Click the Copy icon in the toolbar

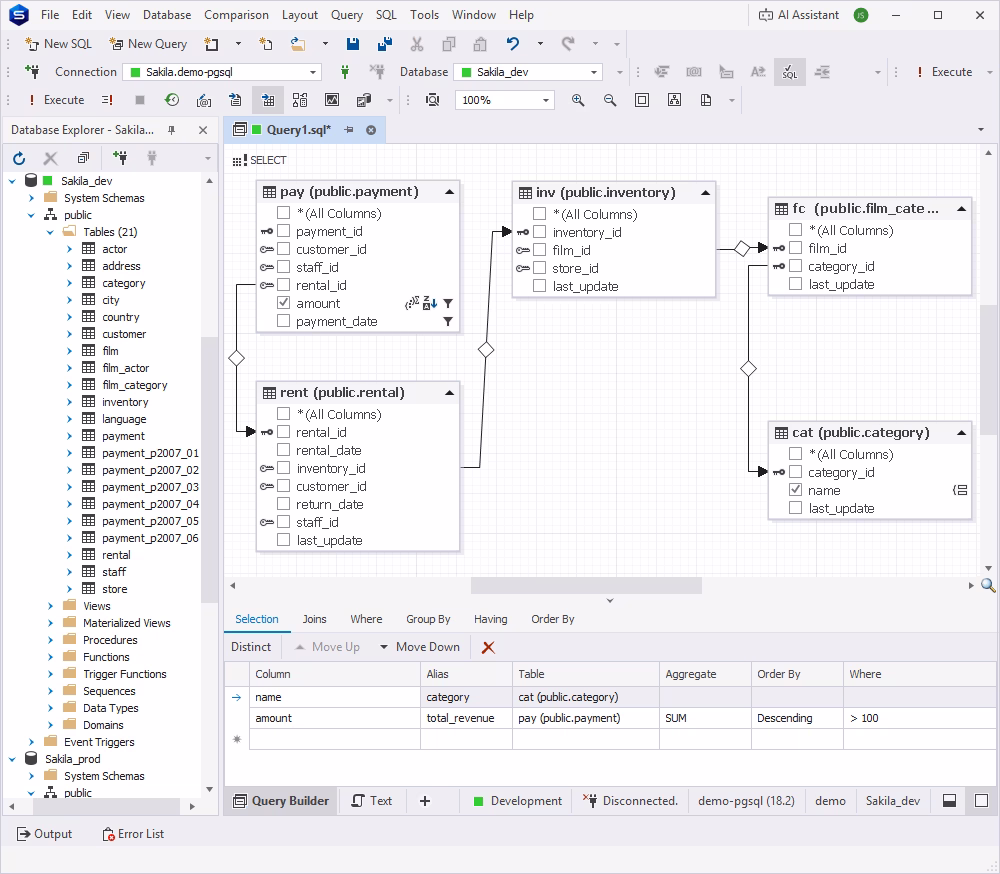(x=449, y=44)
